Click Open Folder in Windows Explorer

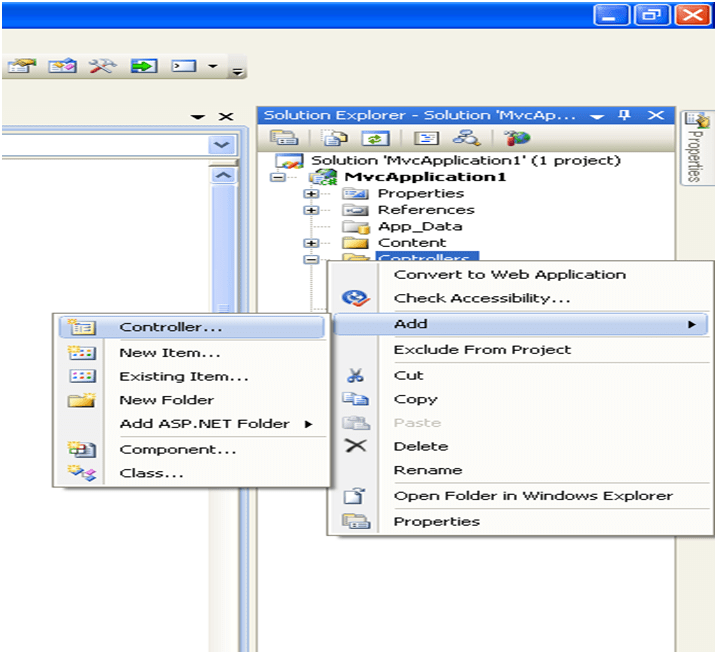pyautogui.click(x=532, y=495)
